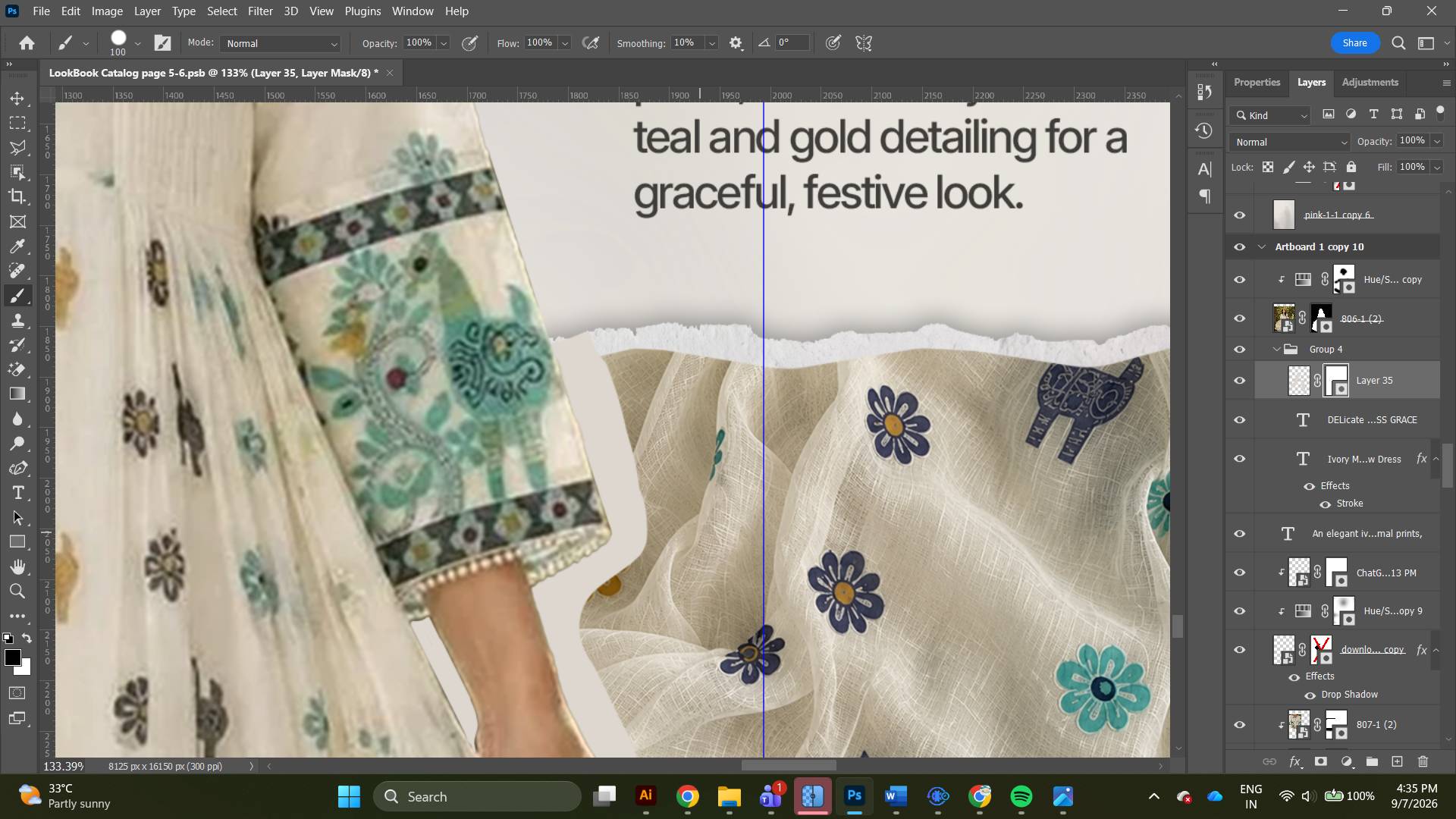
Task: Select the Move tool
Action: coord(17,99)
